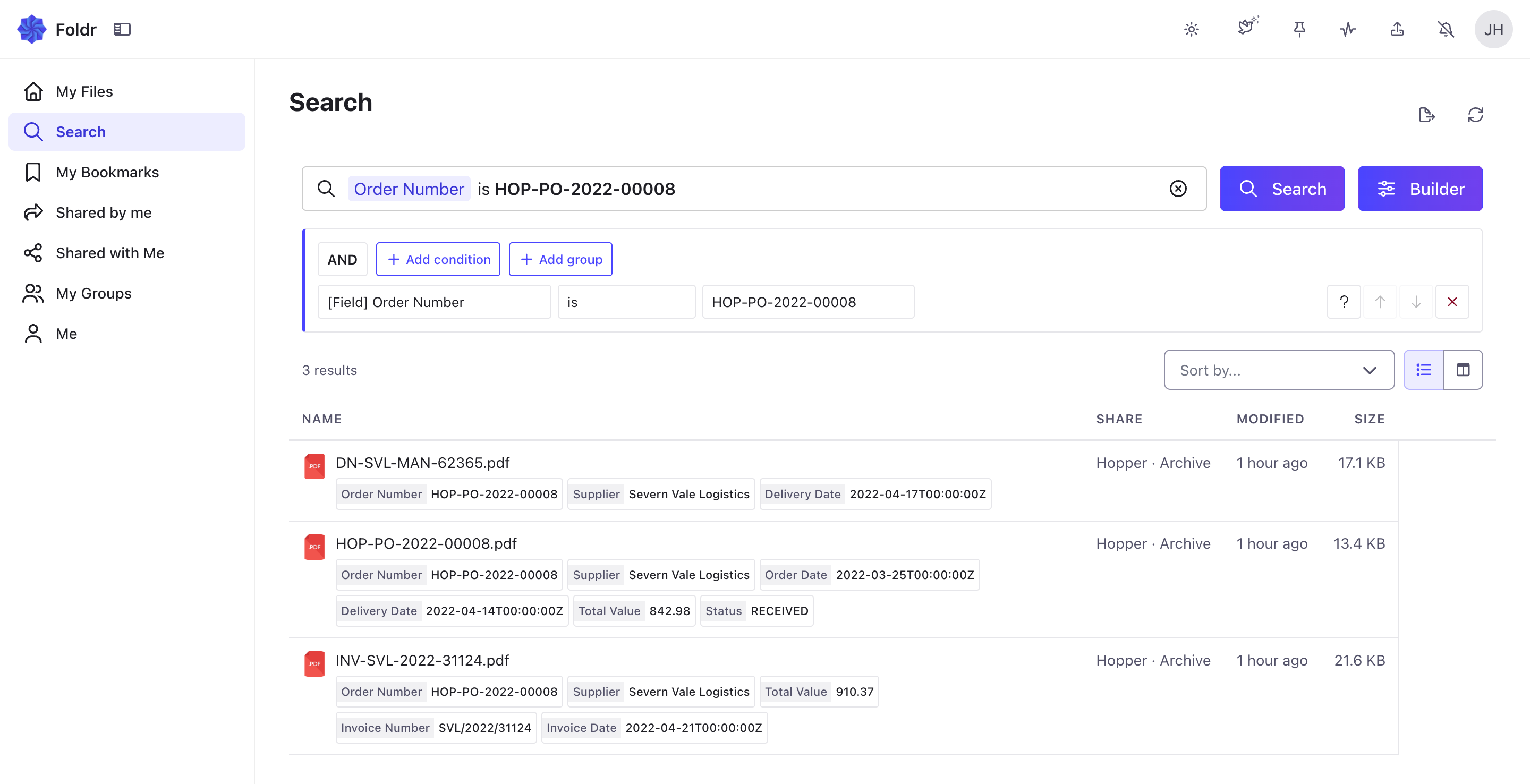
Task: Click the SHARE column header
Action: pos(1119,419)
